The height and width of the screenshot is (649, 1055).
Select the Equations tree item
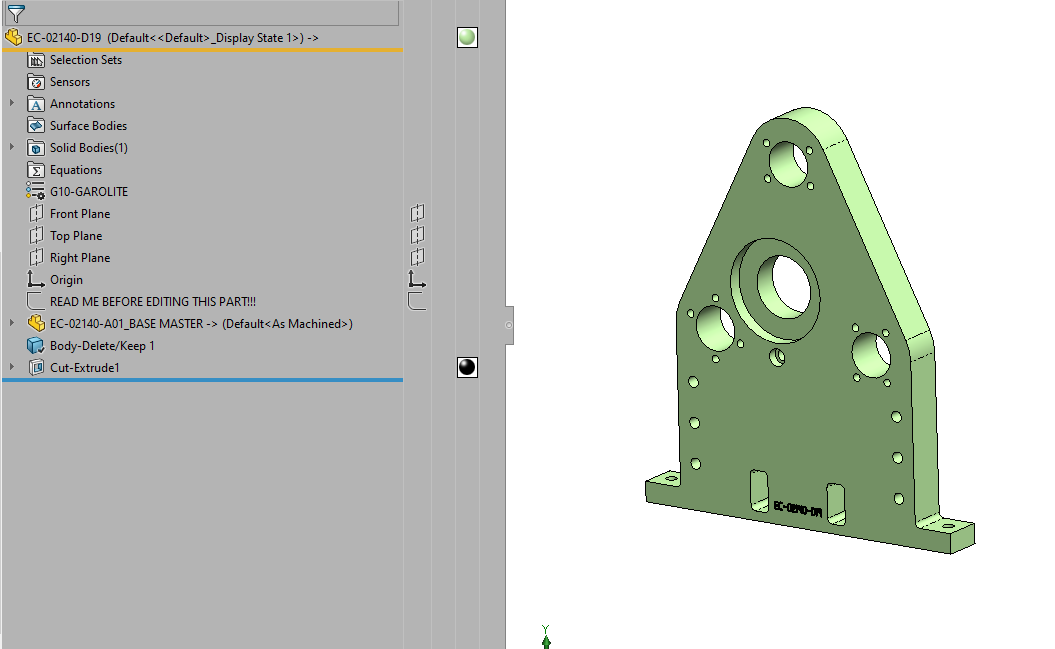click(x=76, y=170)
